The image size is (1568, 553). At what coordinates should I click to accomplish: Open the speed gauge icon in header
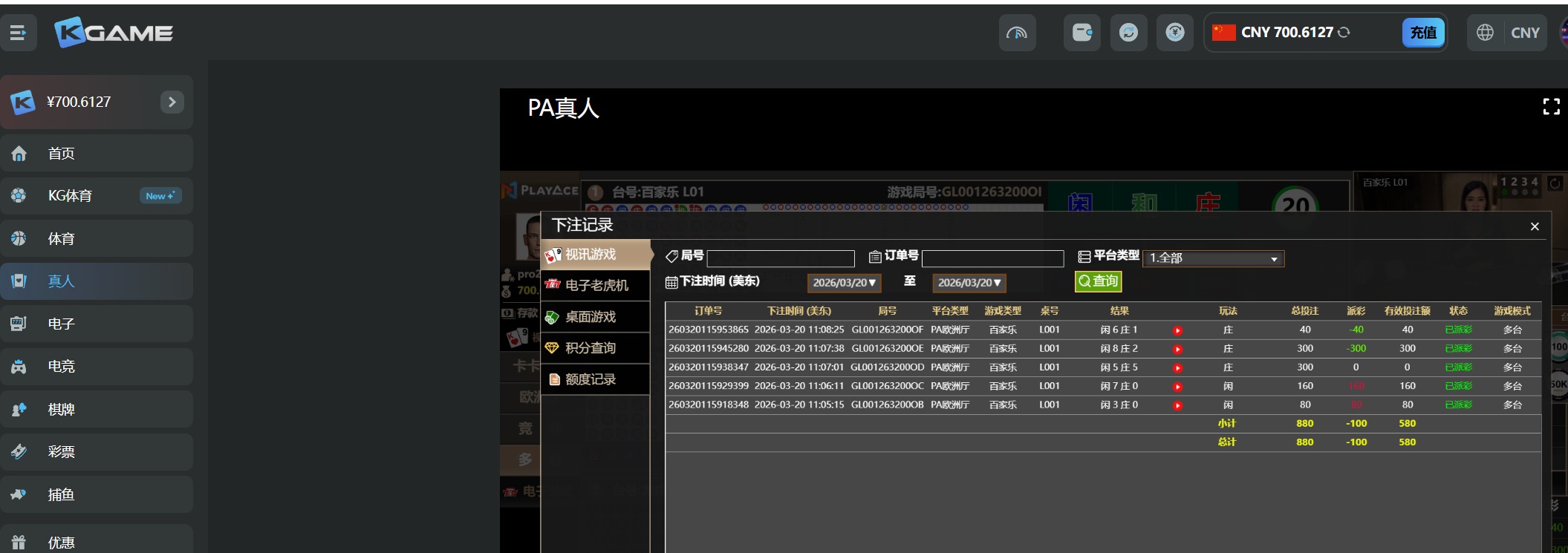[x=1017, y=33]
